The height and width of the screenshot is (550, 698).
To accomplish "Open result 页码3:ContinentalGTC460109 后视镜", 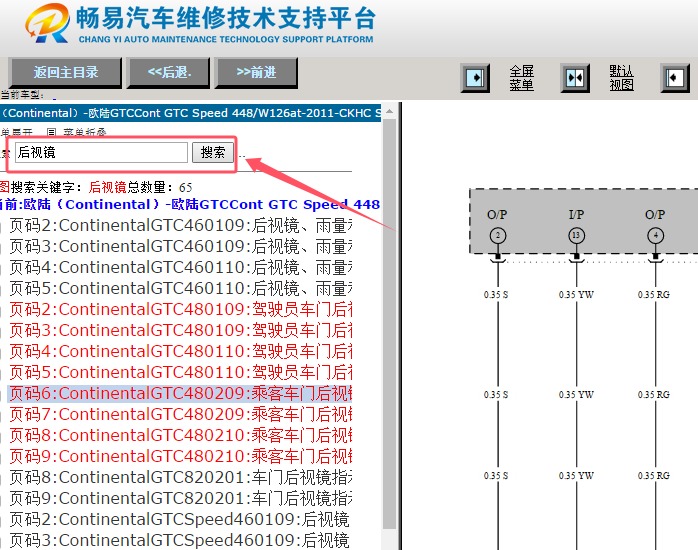I will [x=180, y=247].
